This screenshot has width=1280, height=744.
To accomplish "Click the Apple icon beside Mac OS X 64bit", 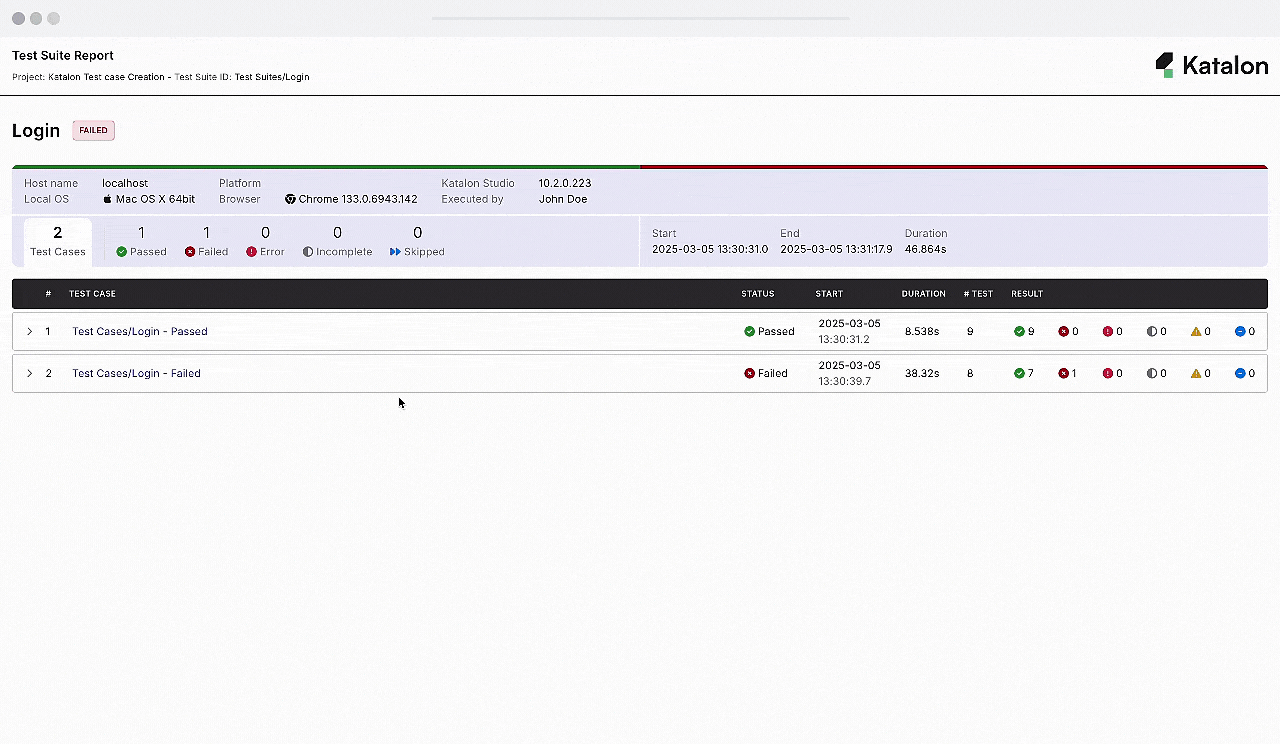I will [x=108, y=199].
